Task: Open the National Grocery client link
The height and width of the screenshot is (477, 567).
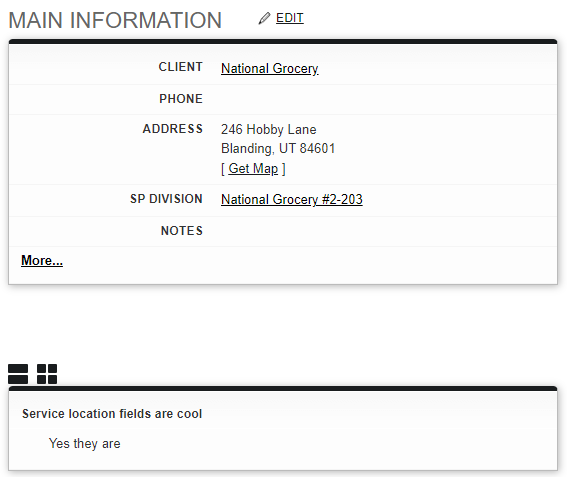Action: click(270, 68)
